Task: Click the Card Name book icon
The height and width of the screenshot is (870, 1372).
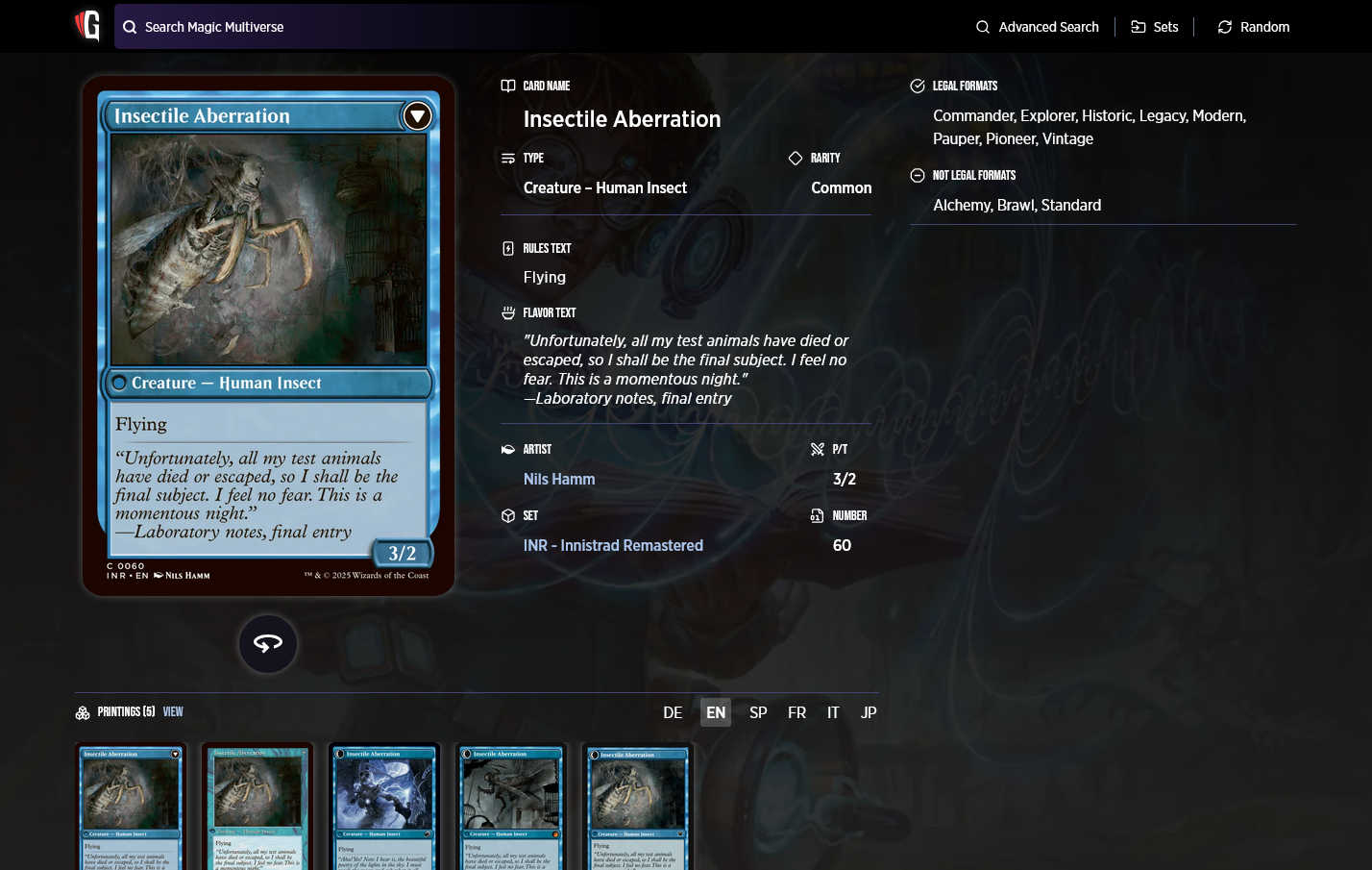Action: click(x=507, y=86)
